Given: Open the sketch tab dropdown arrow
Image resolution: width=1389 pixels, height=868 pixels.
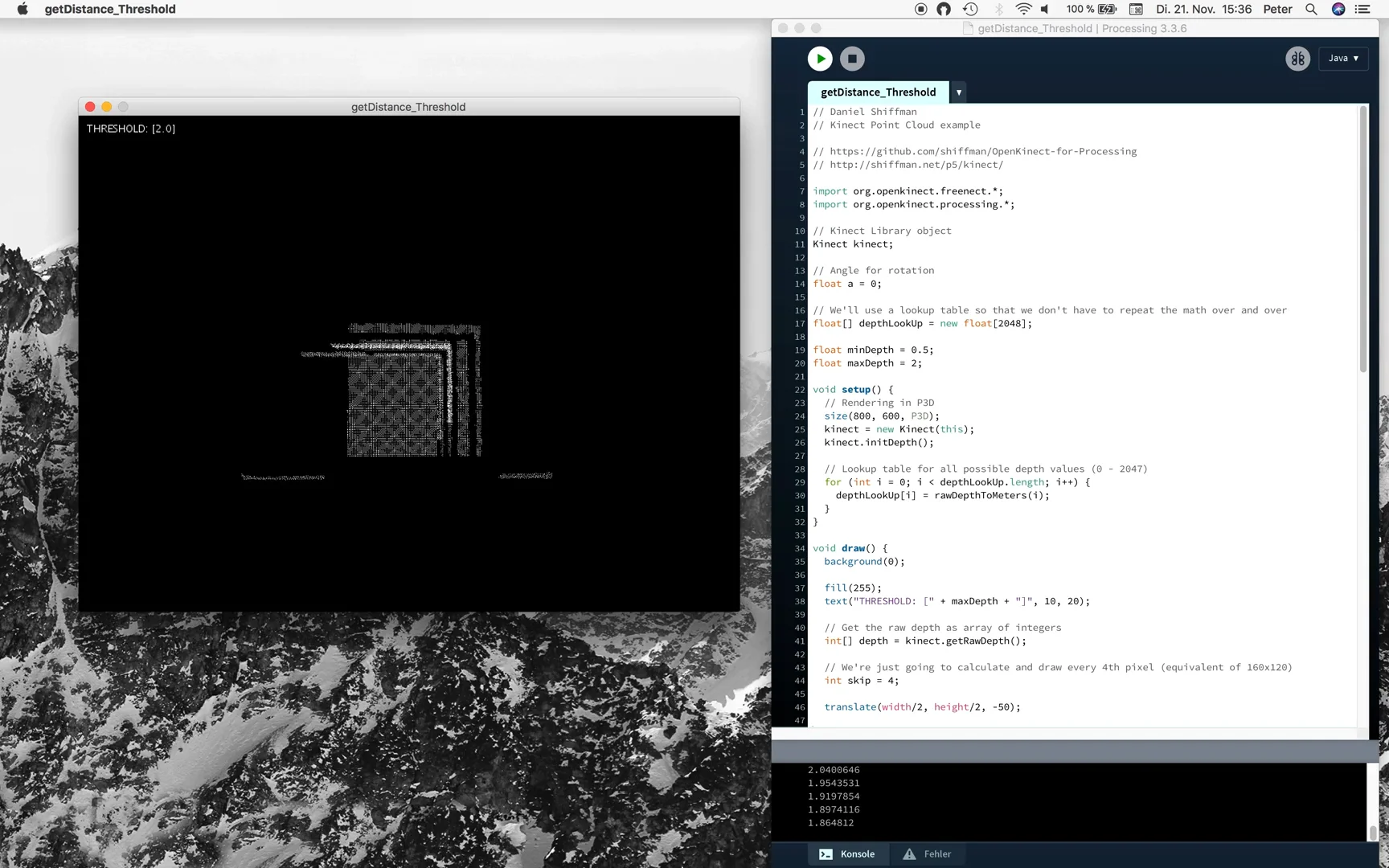Looking at the screenshot, I should [957, 92].
